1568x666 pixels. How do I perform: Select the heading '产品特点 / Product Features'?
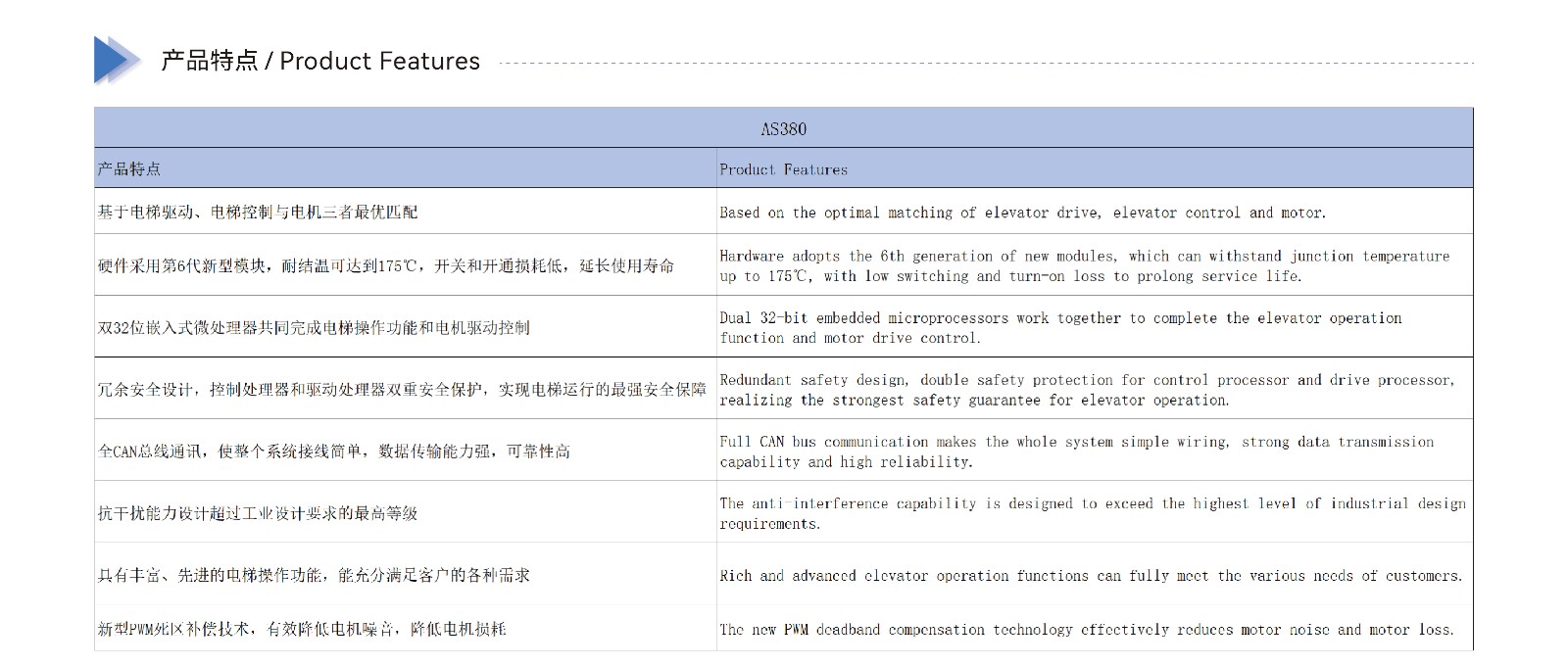[x=320, y=61]
